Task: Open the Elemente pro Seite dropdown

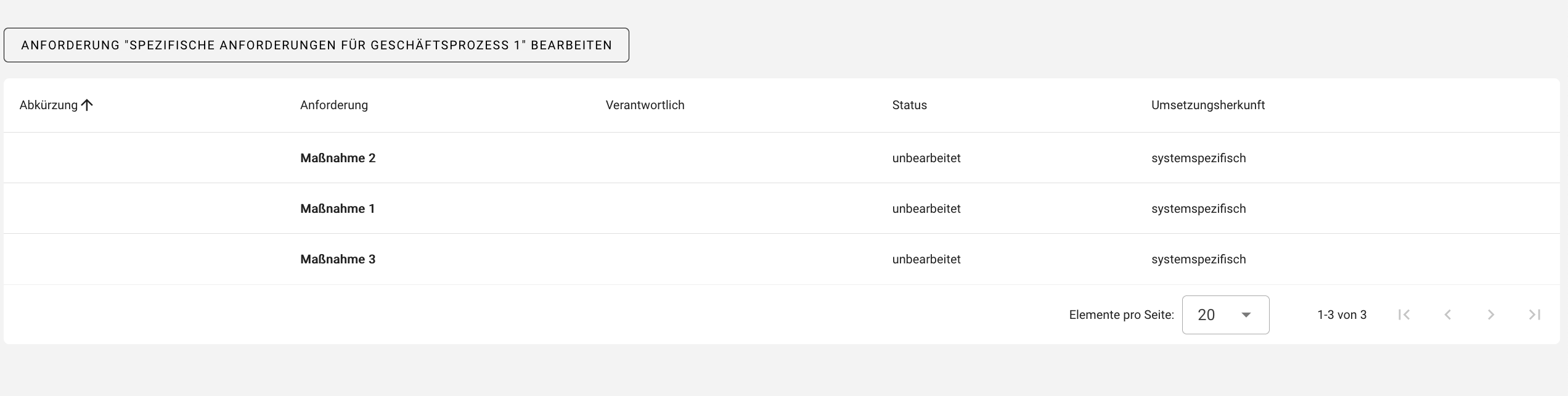Action: point(1225,315)
